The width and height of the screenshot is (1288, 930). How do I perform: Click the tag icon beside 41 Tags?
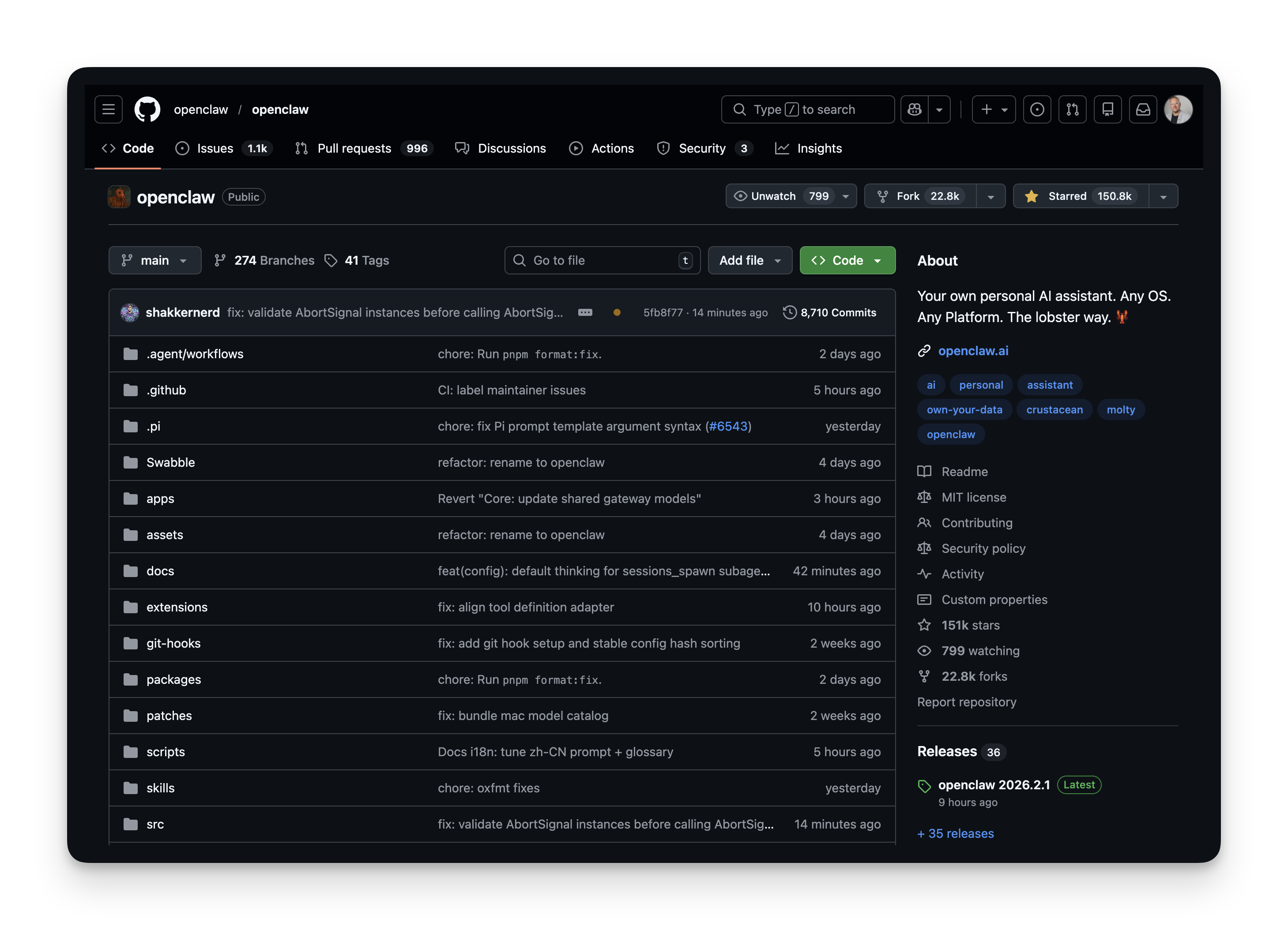(x=331, y=260)
